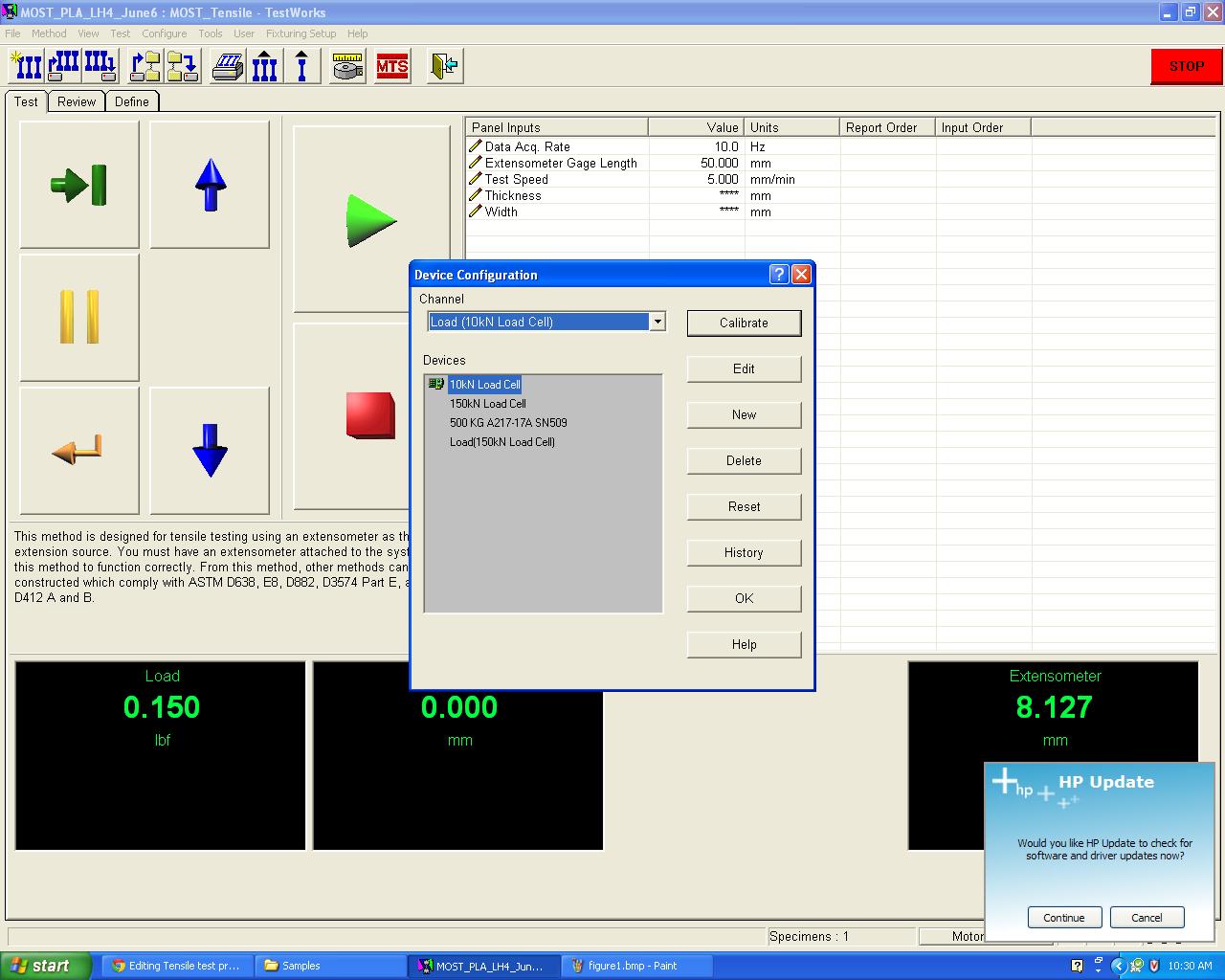Screen dimensions: 1225x980
Task: Click the red MTS toolbar icon
Action: [391, 66]
